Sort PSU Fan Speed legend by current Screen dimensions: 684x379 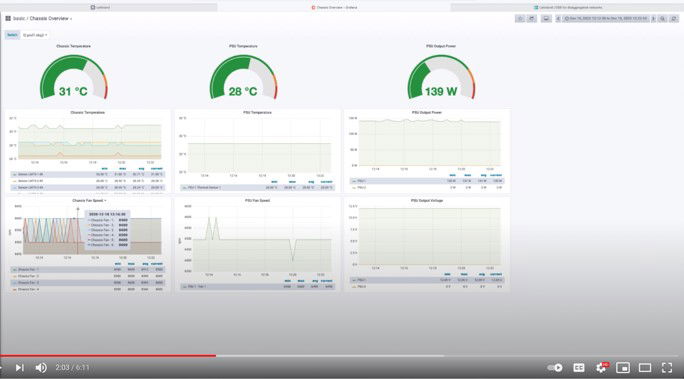click(x=327, y=281)
